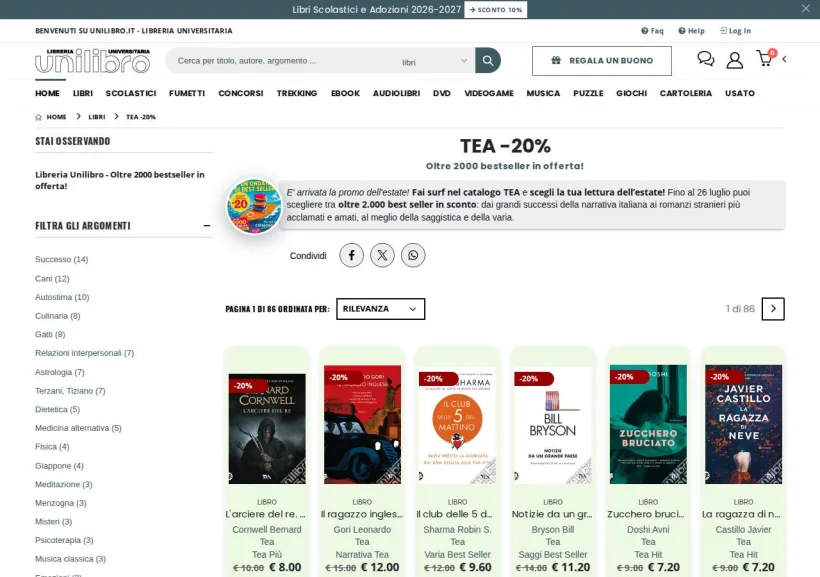Image resolution: width=820 pixels, height=577 pixels.
Task: Filter by Culinaria (8)
Action: (x=58, y=316)
